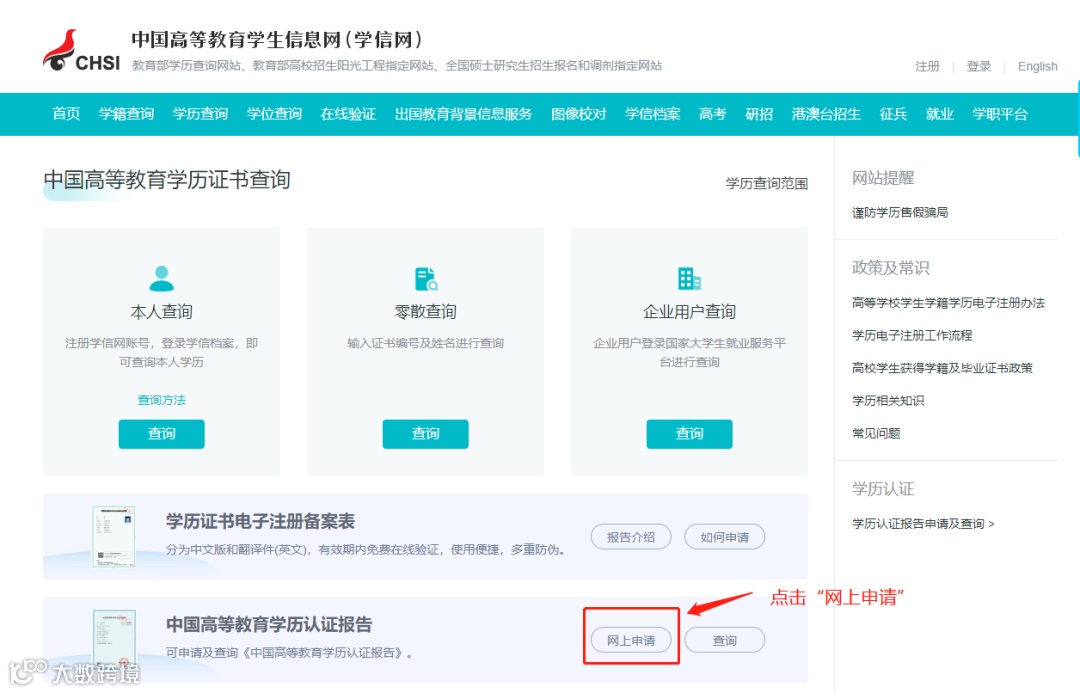Open 学历认证报告申请及查询 link
The image size is (1080, 693).
923,524
